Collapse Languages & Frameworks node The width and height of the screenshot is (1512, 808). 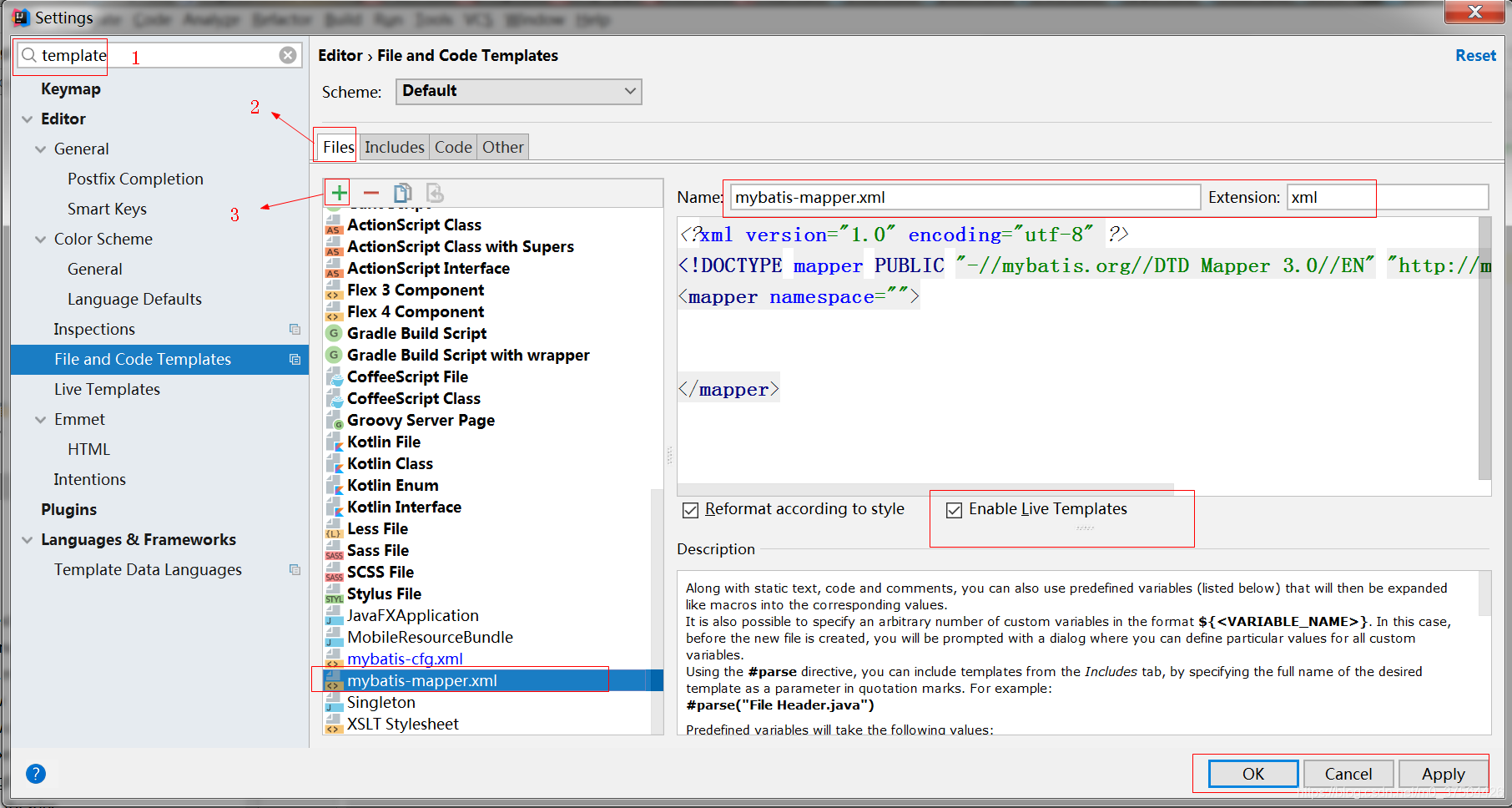[x=28, y=540]
